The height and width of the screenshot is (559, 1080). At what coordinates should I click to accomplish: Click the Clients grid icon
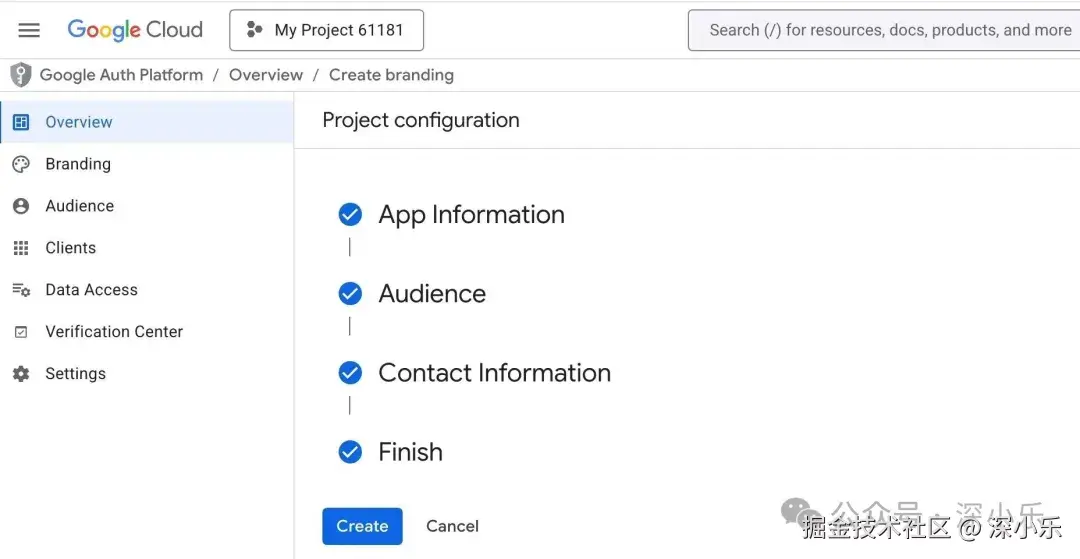pyautogui.click(x=21, y=248)
